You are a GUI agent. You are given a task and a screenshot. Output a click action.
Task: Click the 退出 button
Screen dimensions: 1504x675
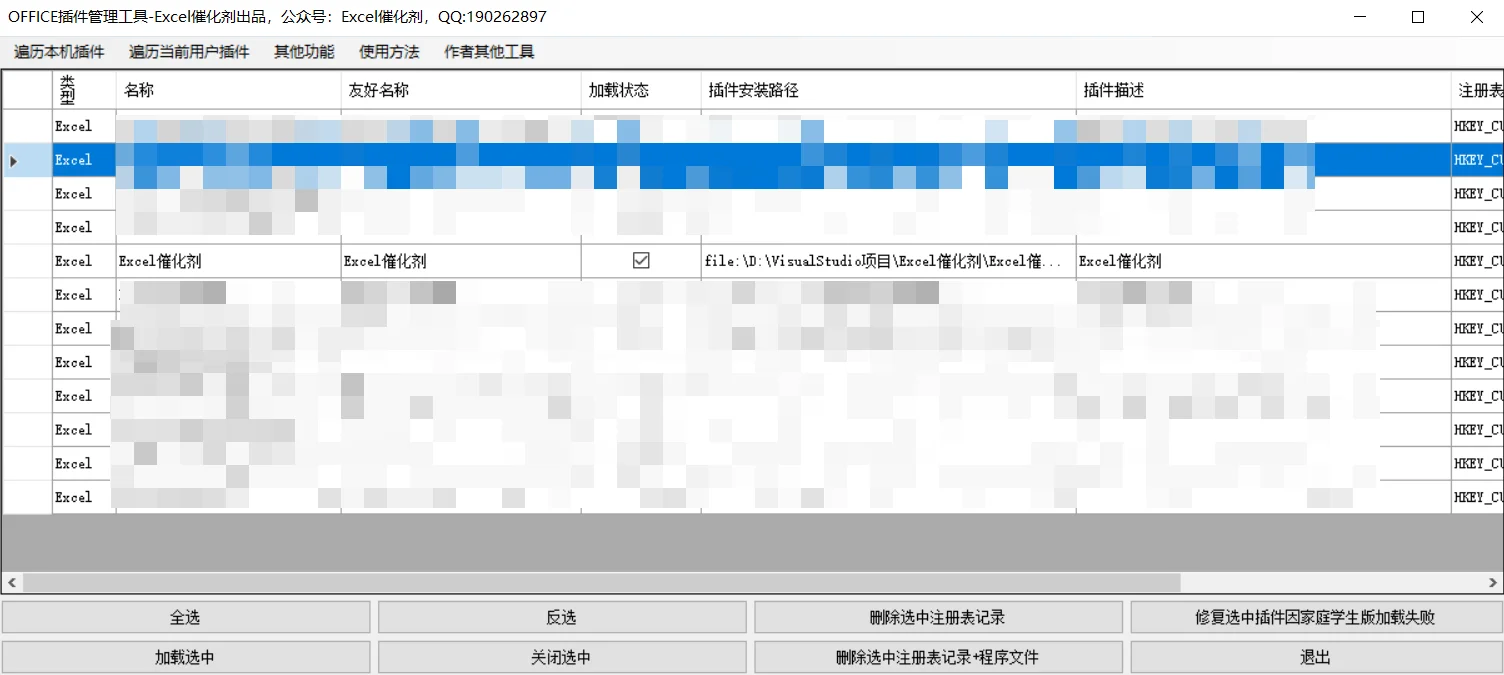point(1315,657)
